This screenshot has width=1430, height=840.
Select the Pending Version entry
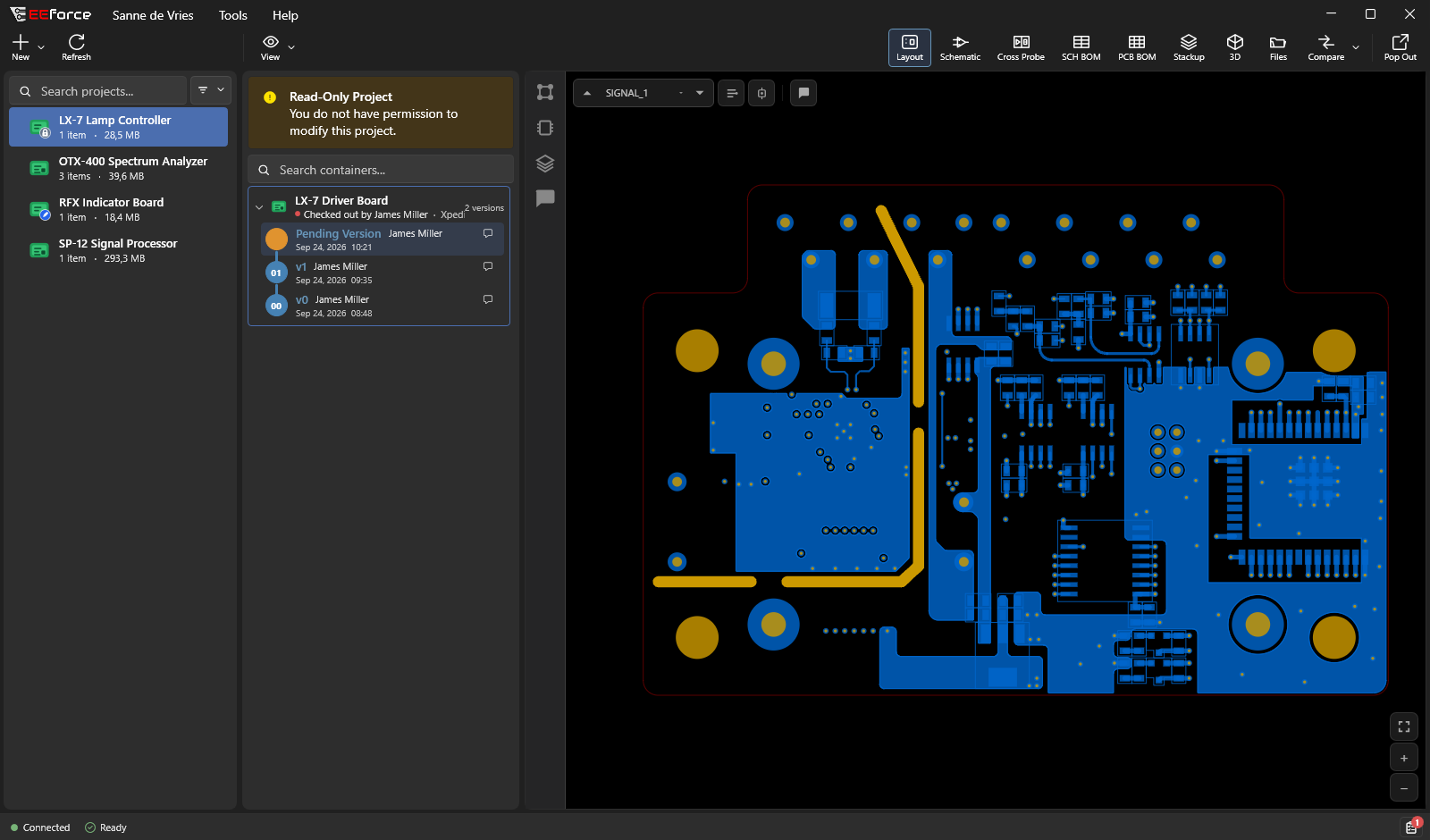[383, 239]
